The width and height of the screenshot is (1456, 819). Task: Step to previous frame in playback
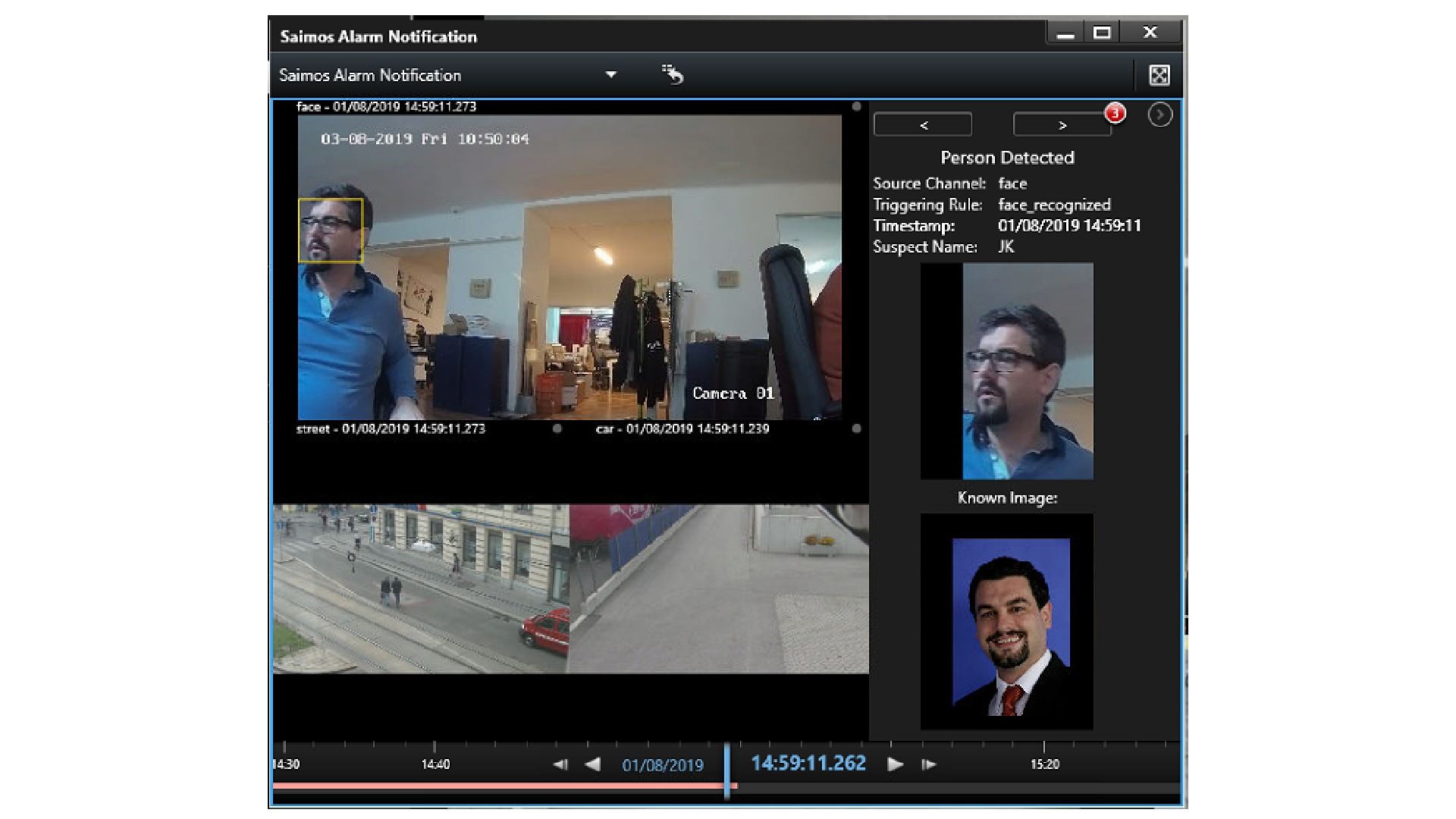tap(560, 764)
